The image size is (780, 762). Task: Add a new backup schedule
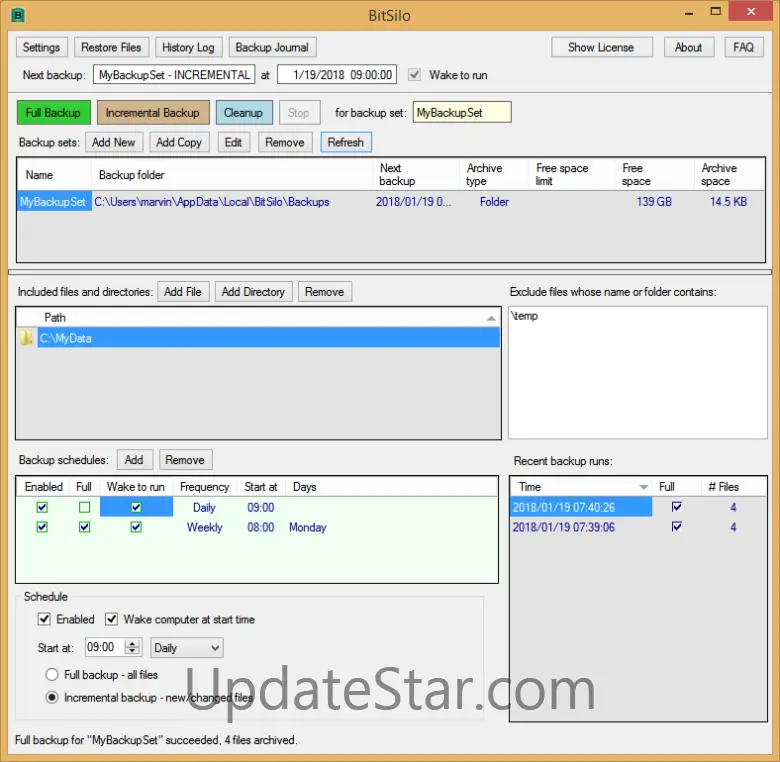(134, 460)
